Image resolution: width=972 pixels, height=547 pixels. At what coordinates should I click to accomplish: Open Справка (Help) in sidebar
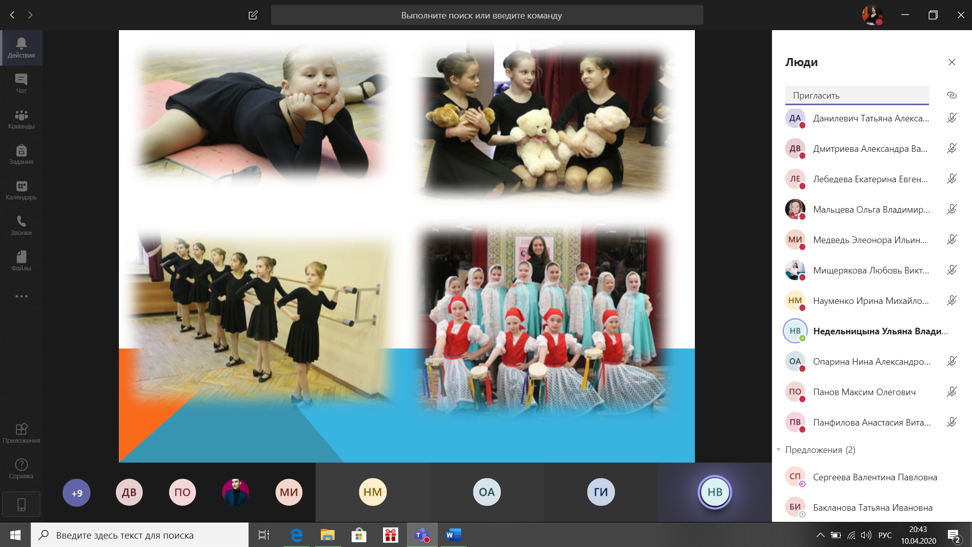tap(21, 467)
